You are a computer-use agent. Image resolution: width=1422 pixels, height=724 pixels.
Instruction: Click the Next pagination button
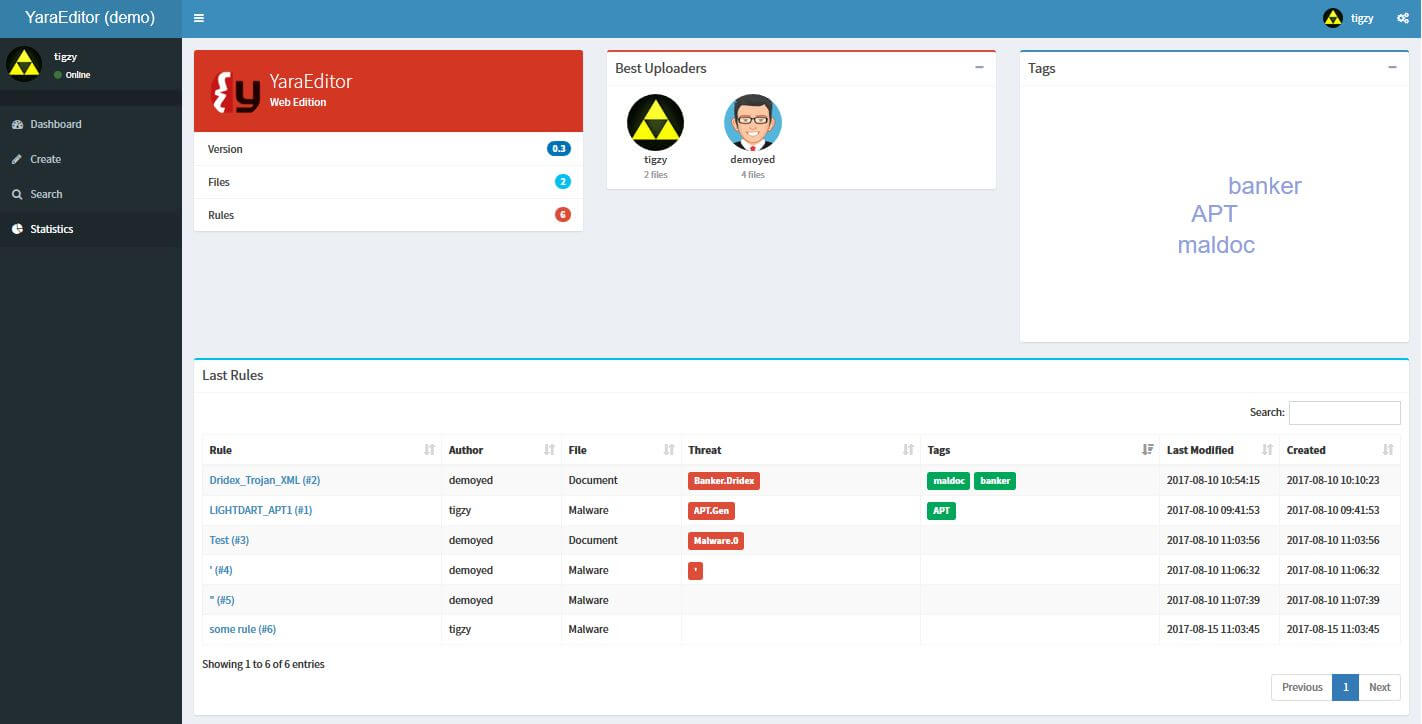tap(1379, 687)
